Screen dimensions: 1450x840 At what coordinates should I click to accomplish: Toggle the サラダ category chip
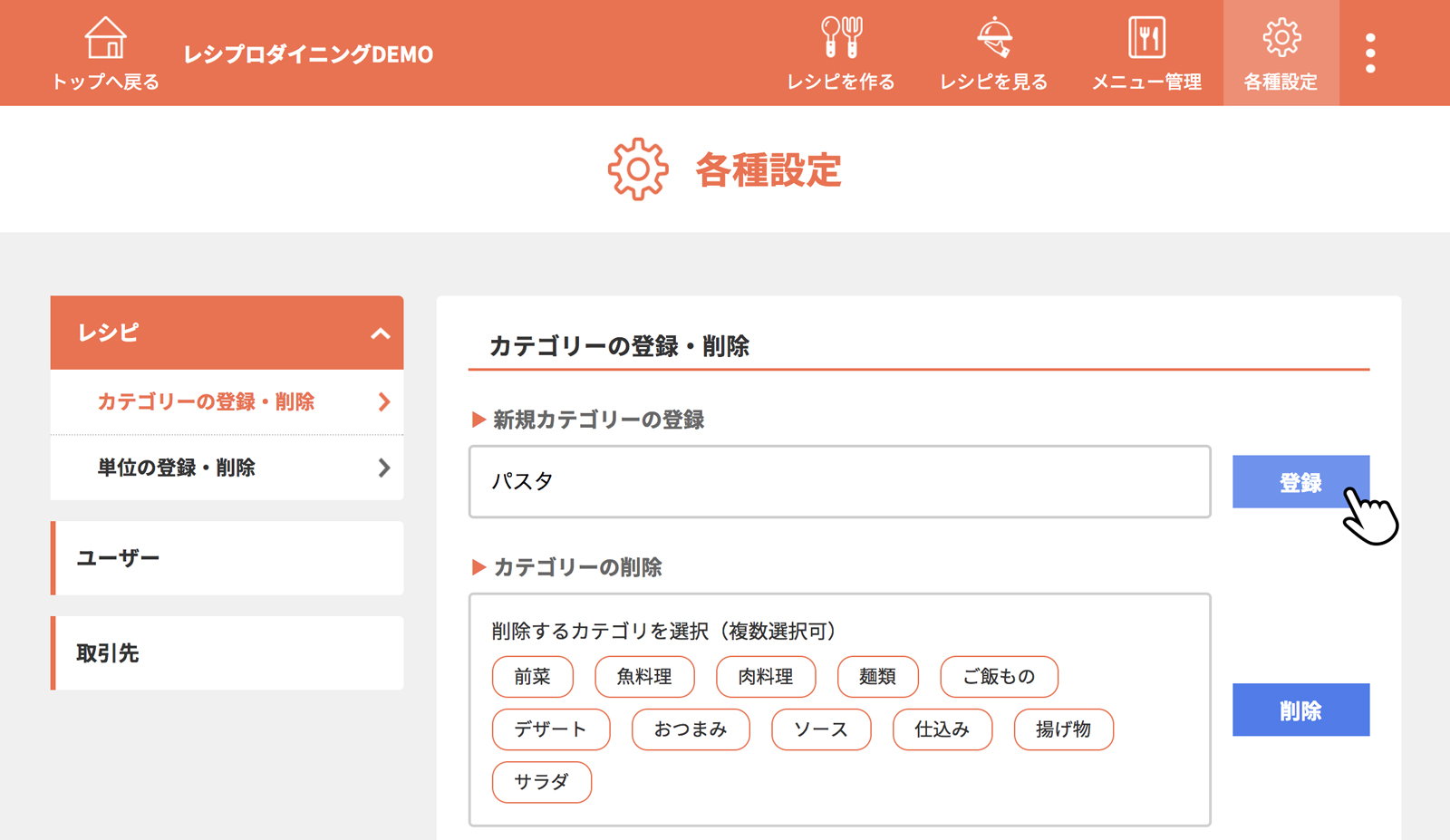(x=542, y=782)
